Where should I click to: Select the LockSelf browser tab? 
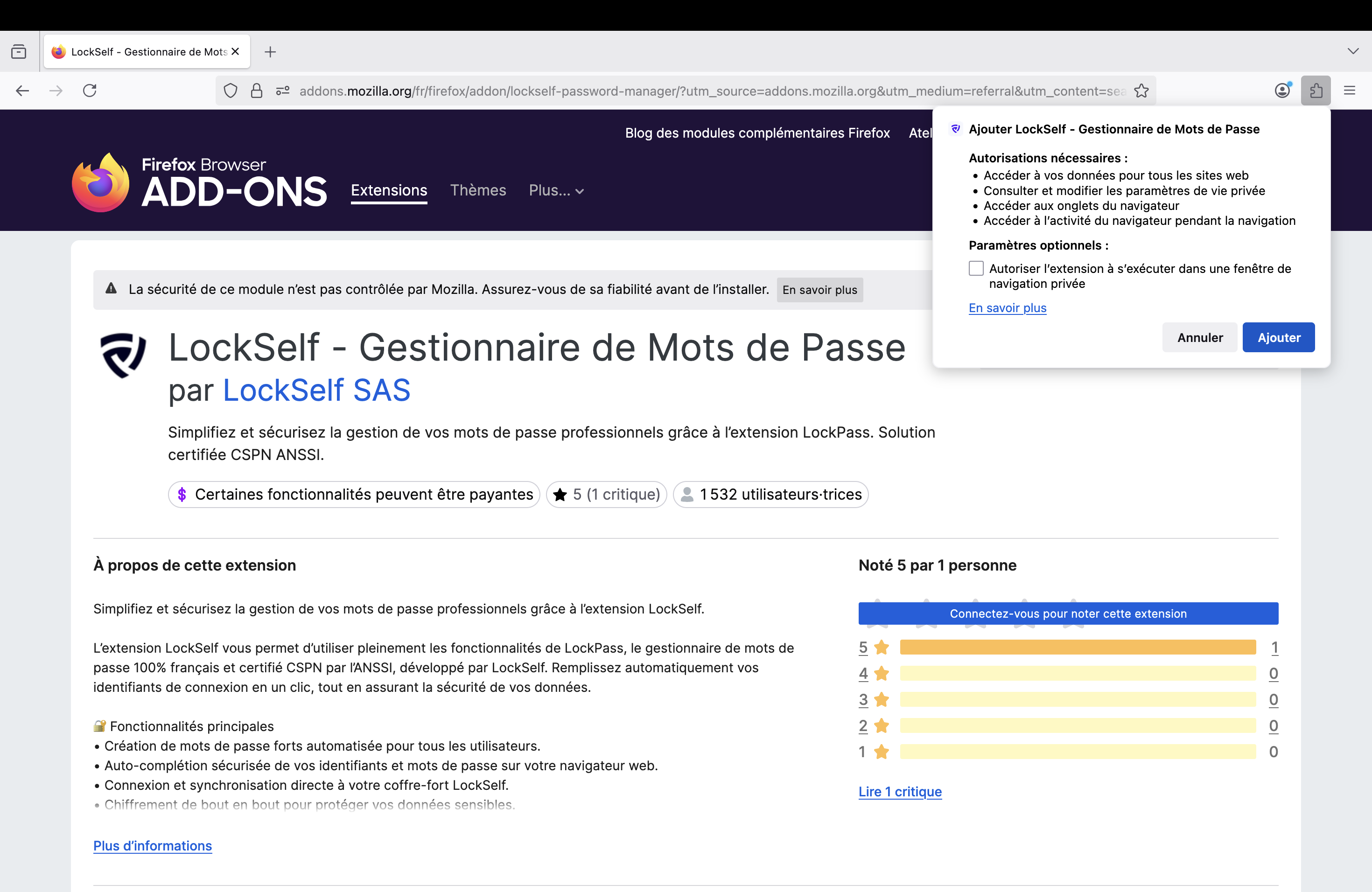(x=147, y=52)
